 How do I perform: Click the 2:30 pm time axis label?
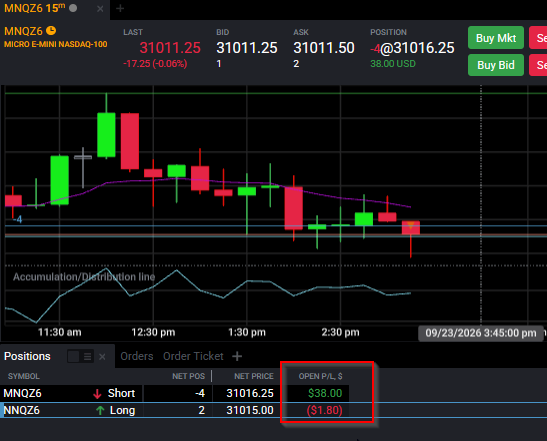tap(340, 332)
